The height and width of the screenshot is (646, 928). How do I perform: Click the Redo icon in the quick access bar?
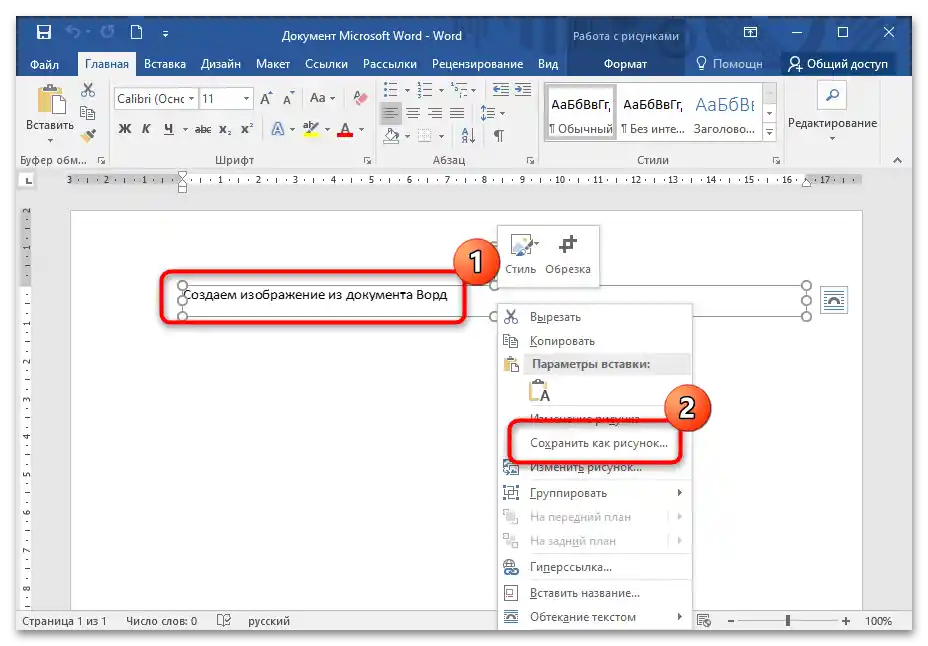pyautogui.click(x=107, y=33)
